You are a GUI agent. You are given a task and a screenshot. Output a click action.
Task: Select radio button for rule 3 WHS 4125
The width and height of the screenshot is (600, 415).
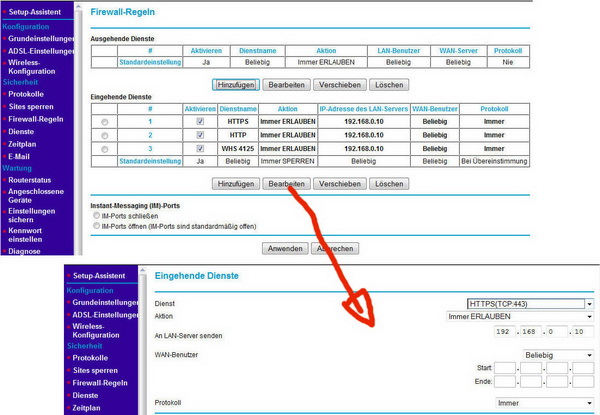105,148
